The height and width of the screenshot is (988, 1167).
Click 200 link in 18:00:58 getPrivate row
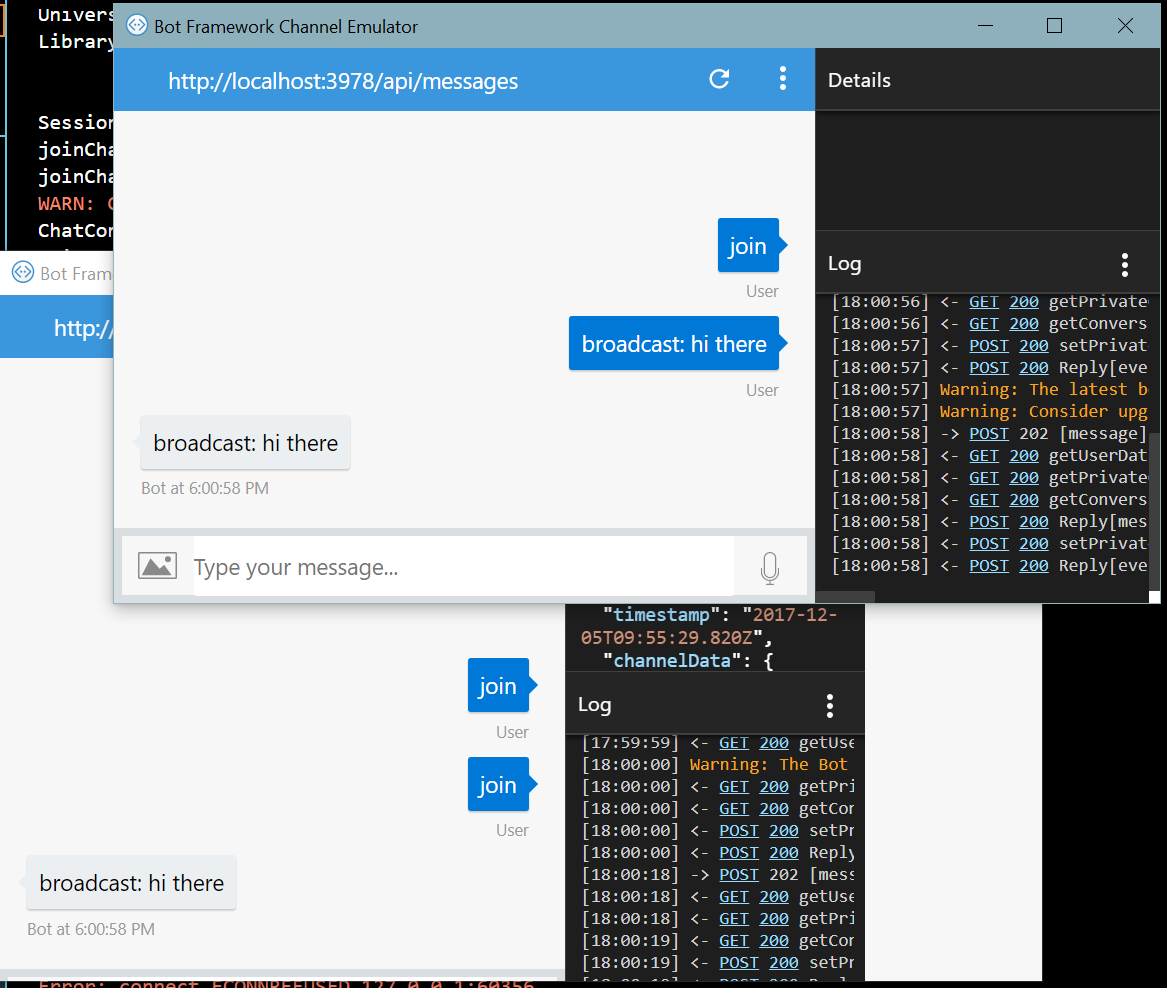[x=1023, y=477]
